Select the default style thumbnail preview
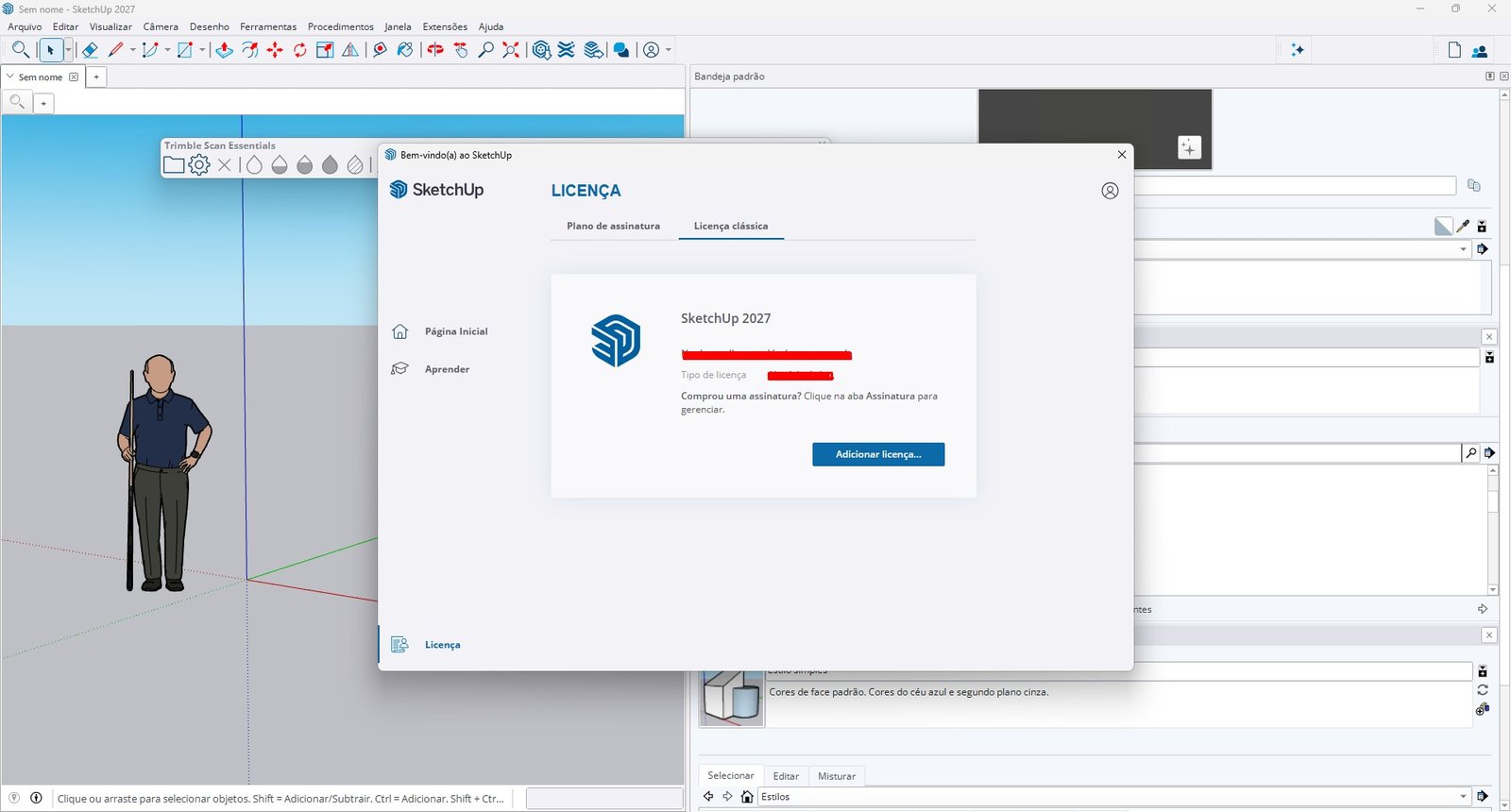Image resolution: width=1511 pixels, height=812 pixels. point(732,699)
